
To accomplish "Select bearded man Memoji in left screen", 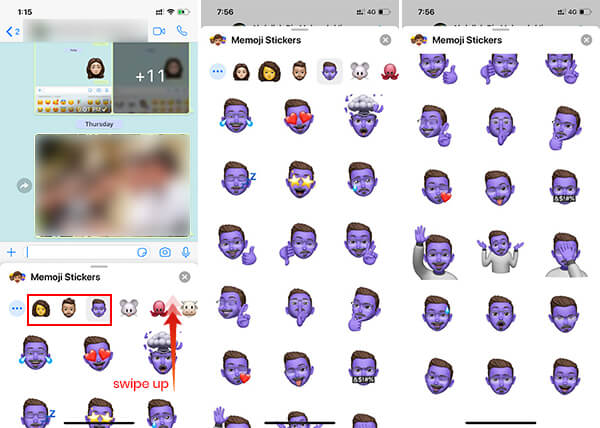I will (x=68, y=308).
